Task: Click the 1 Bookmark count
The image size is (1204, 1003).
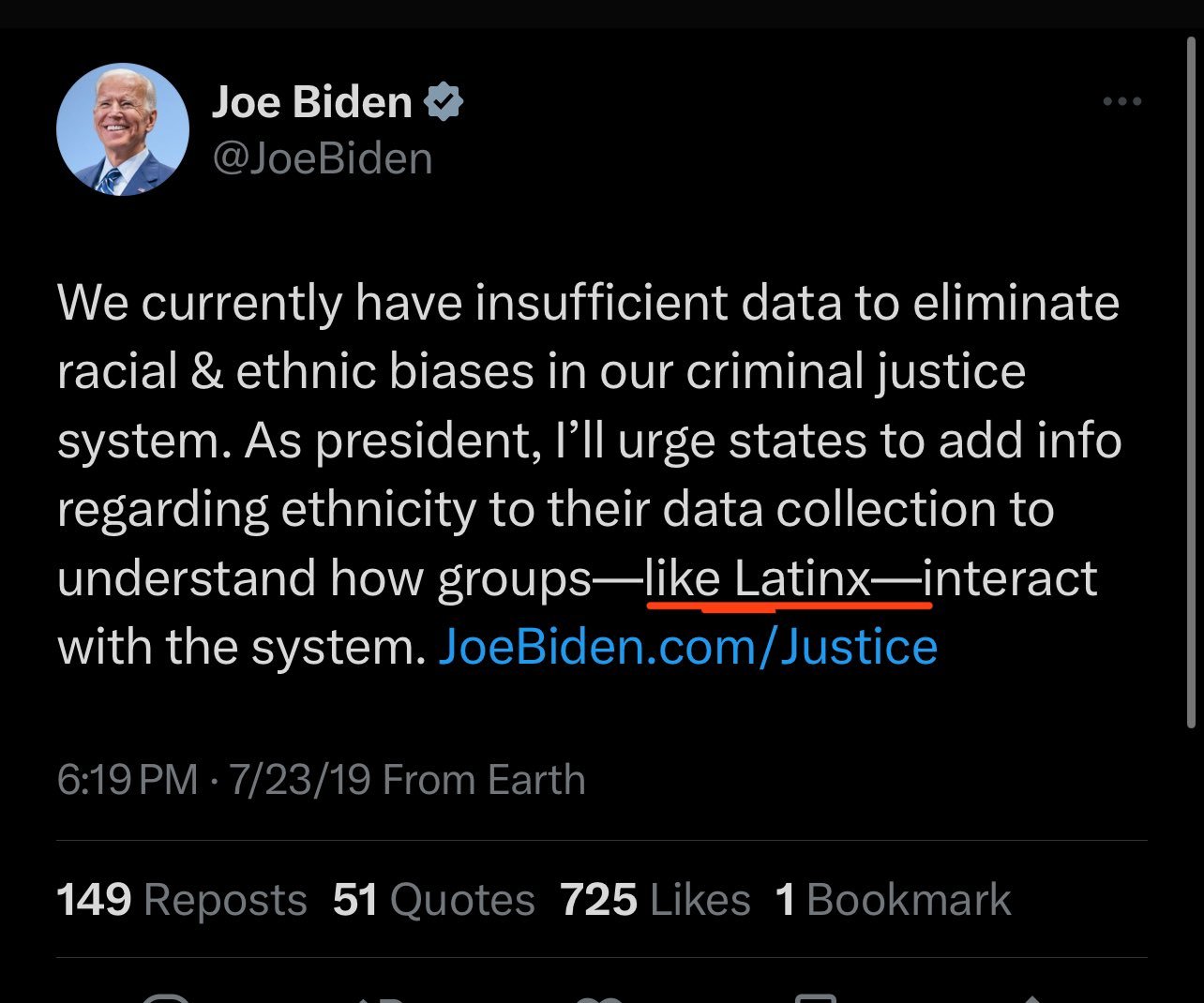Action: (x=893, y=900)
